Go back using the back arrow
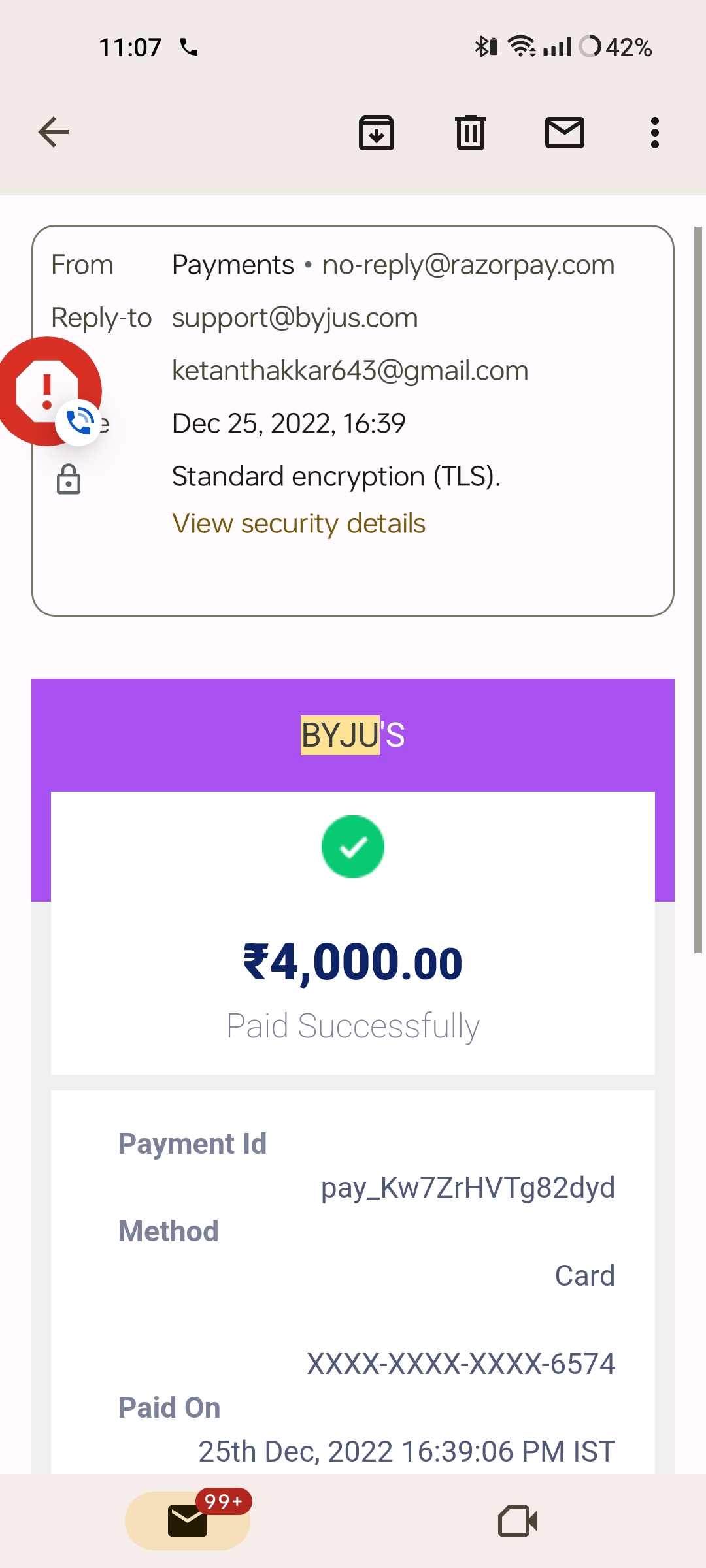Screen dimensions: 706x1568 (x=54, y=133)
